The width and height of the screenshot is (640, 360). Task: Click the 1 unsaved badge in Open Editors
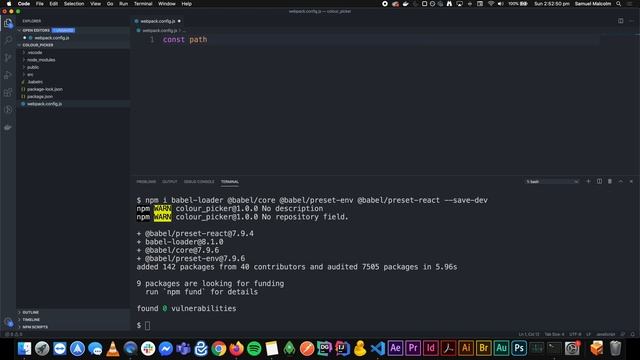[63, 30]
